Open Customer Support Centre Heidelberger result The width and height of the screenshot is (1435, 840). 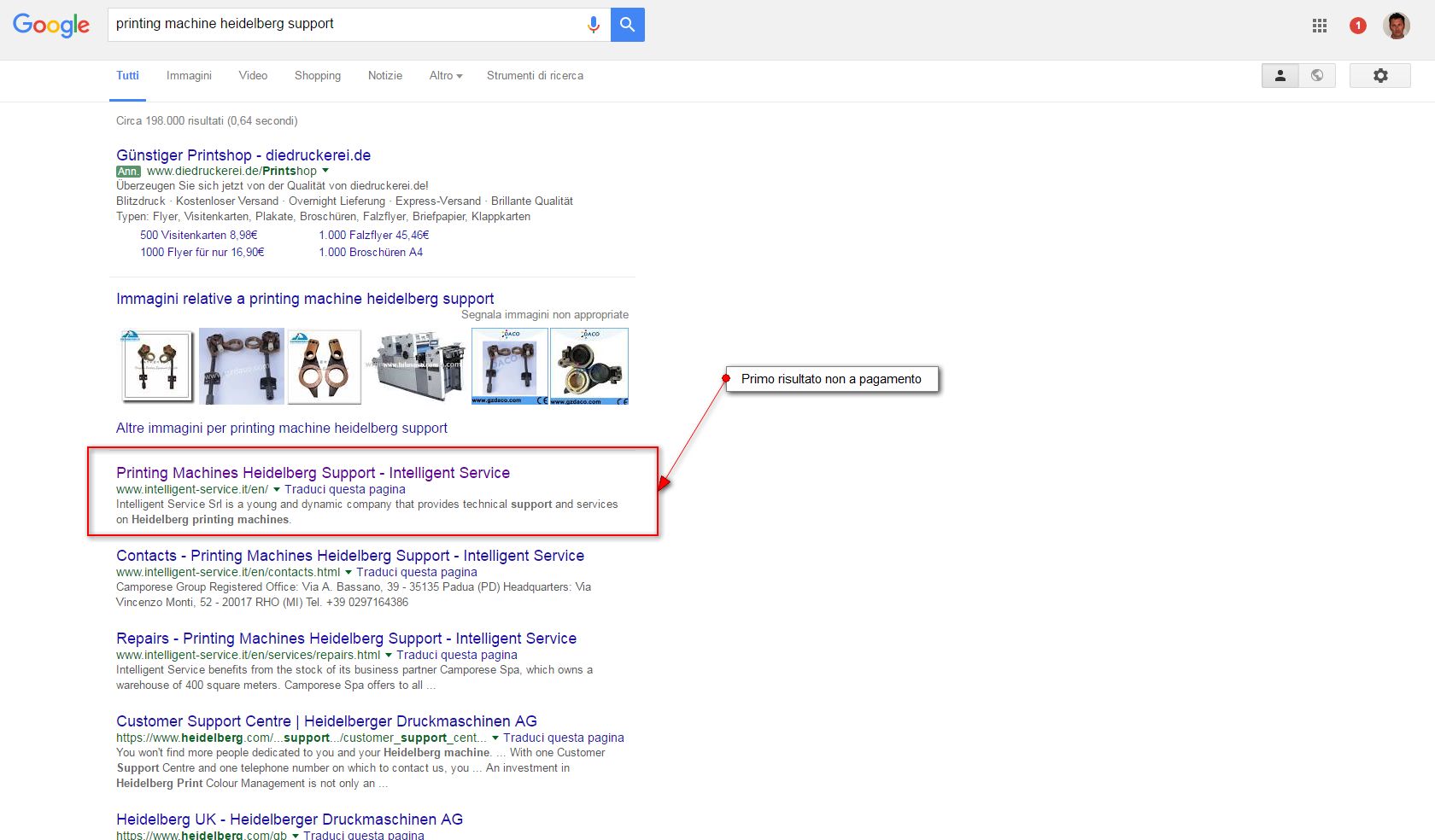tap(326, 721)
